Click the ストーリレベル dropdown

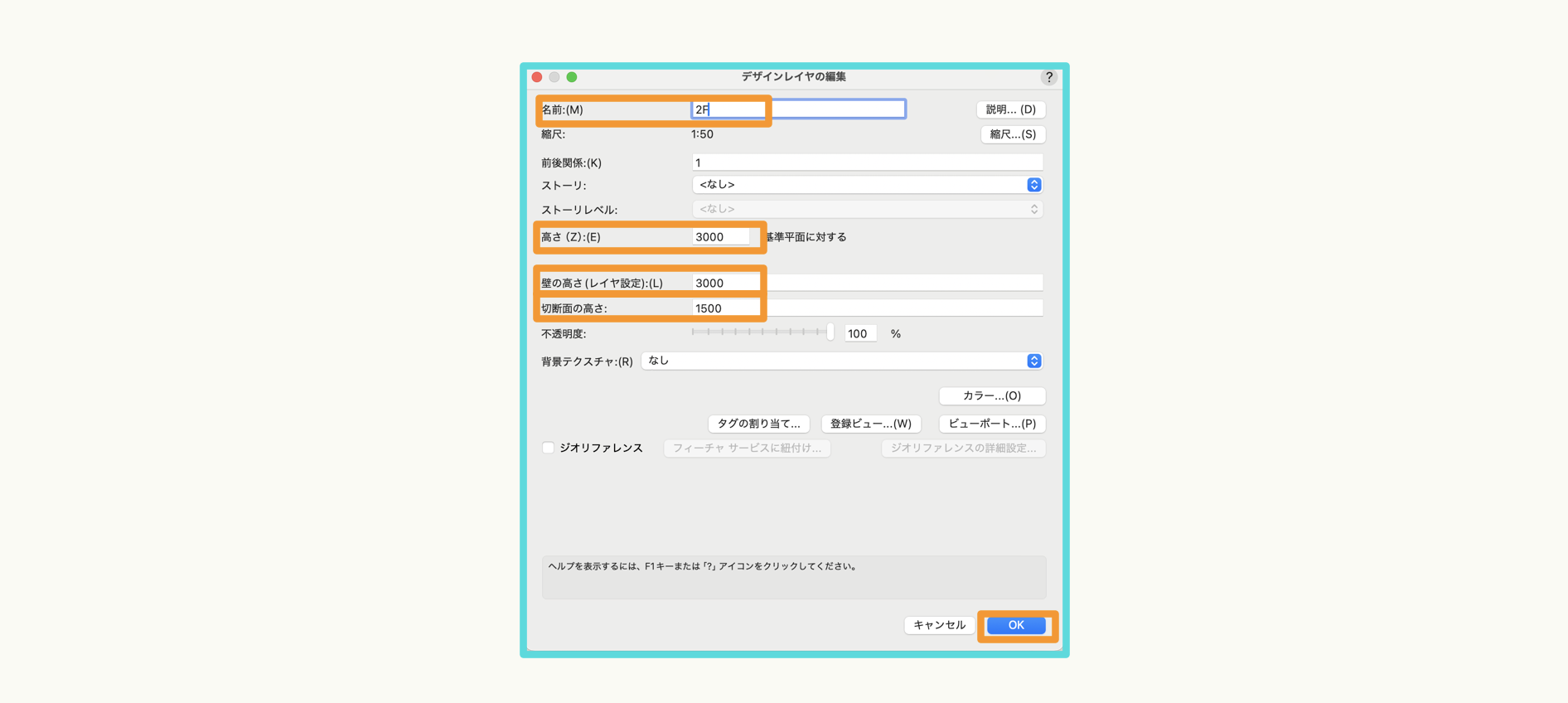[867, 210]
